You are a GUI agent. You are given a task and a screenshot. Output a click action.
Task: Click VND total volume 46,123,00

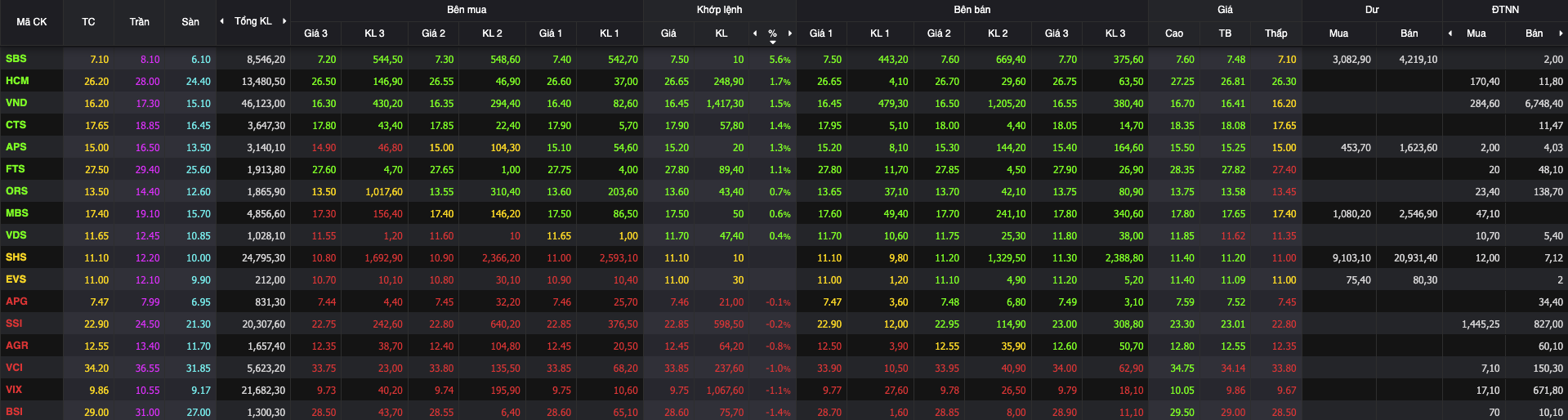click(x=263, y=104)
